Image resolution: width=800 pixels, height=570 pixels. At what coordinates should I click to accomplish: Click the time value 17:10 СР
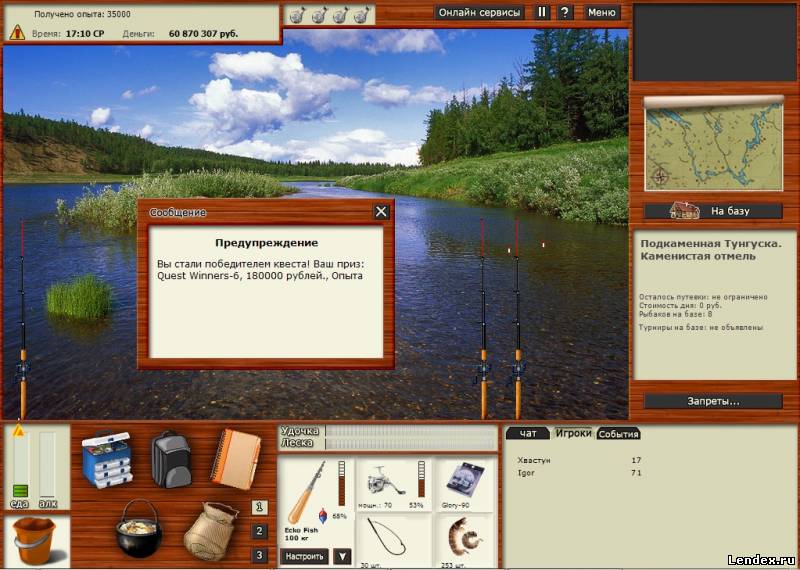point(86,34)
